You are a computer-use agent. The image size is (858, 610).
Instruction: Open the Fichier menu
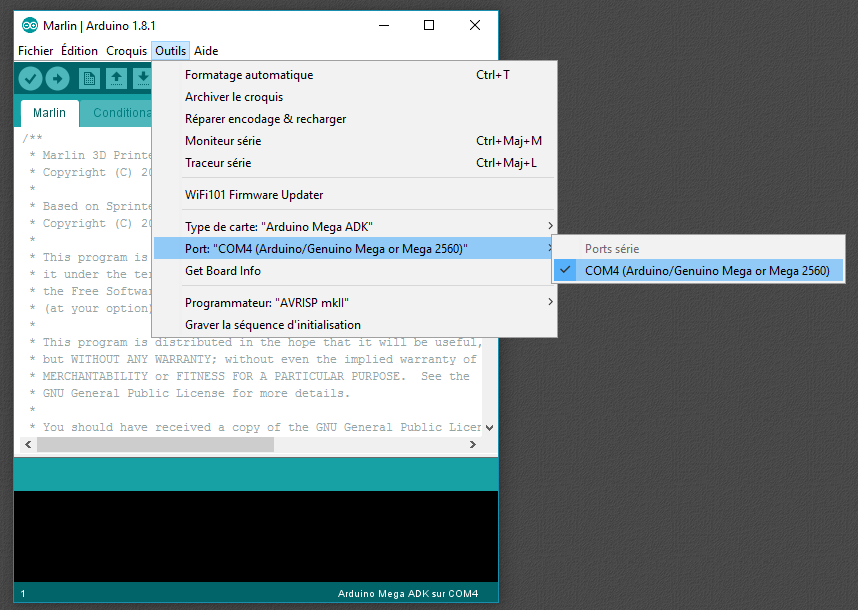tap(36, 51)
